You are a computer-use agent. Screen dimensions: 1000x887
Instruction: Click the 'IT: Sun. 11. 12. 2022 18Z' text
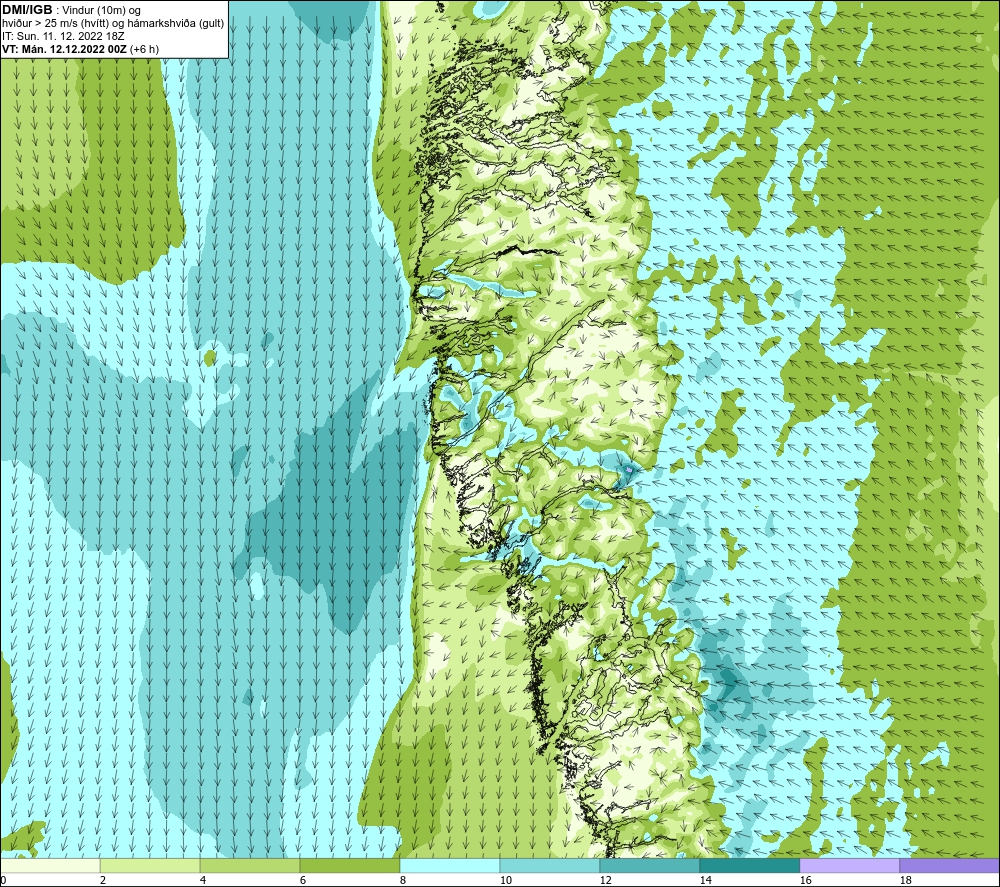pos(63,36)
